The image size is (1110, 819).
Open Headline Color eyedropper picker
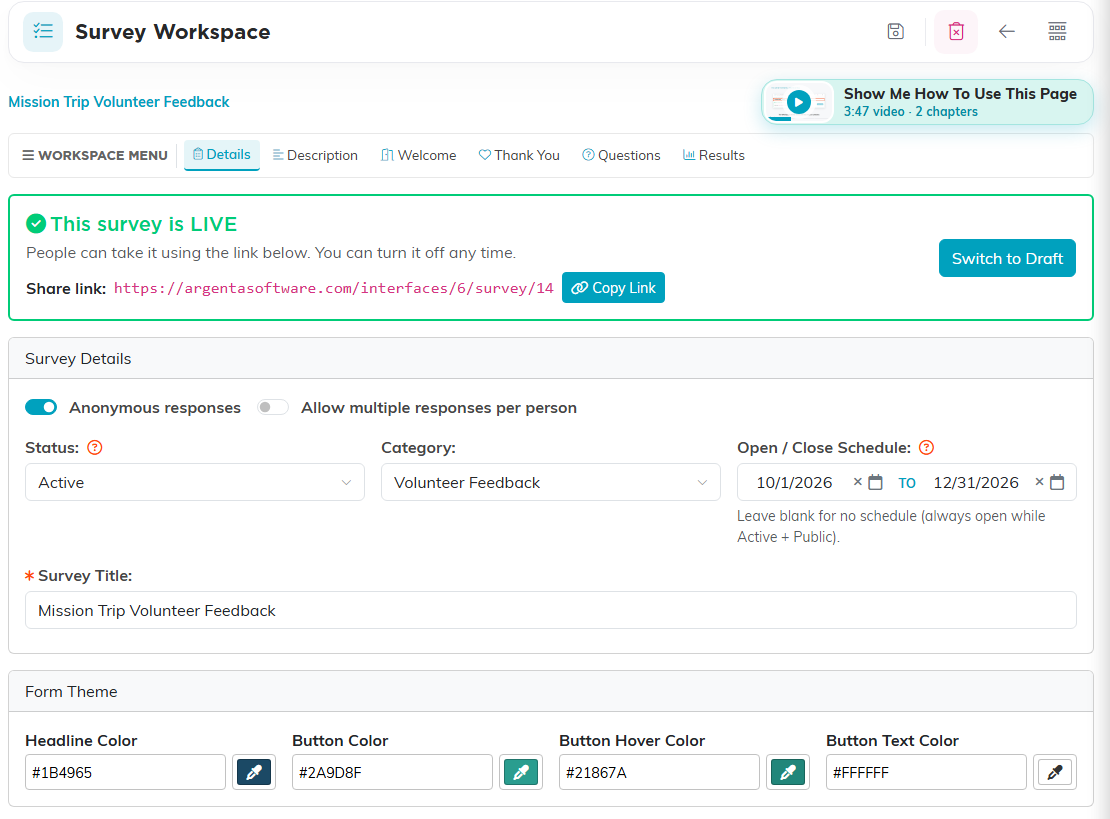[254, 772]
